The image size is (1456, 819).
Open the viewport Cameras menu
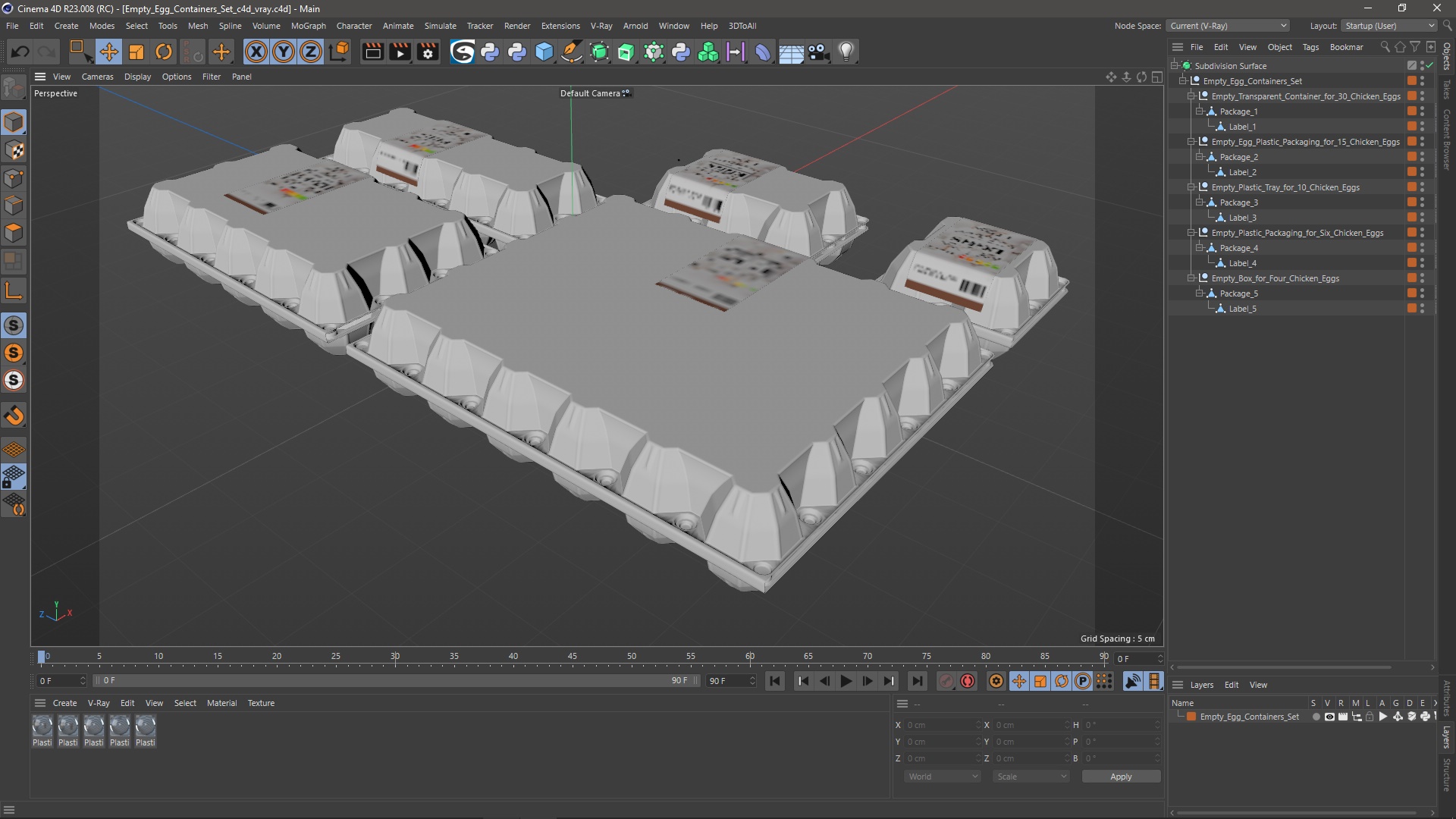pyautogui.click(x=97, y=77)
